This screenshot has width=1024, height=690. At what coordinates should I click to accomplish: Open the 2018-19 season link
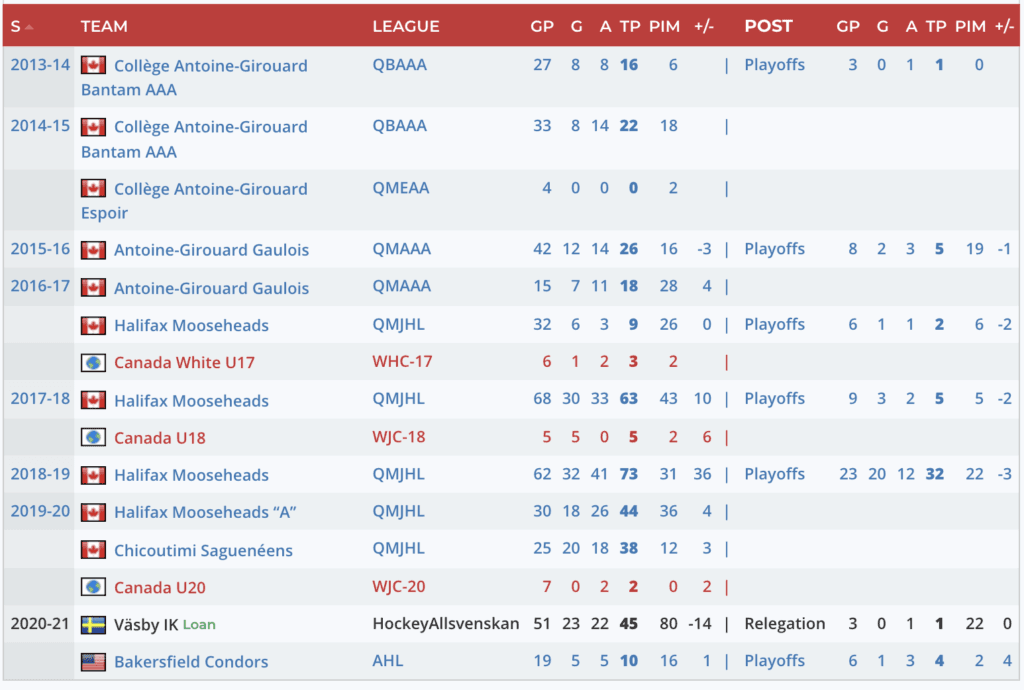pyautogui.click(x=40, y=474)
